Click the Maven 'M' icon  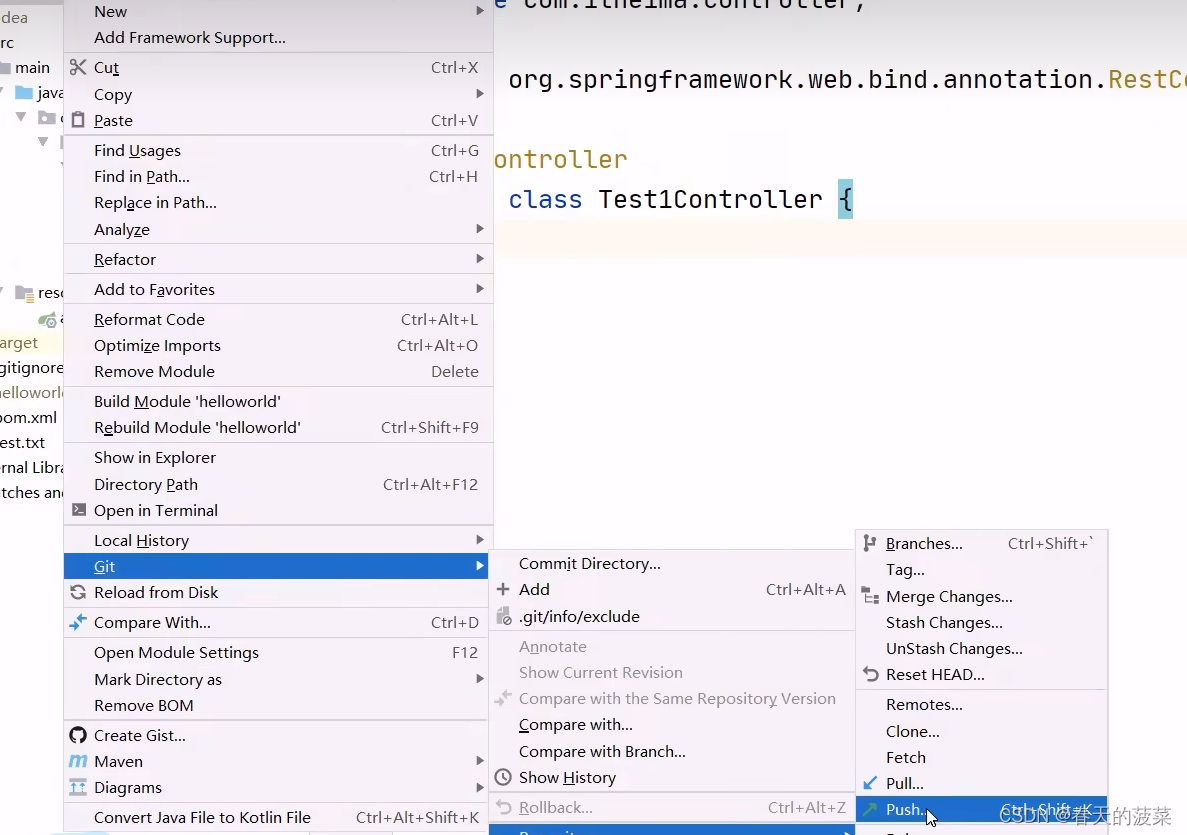[78, 761]
